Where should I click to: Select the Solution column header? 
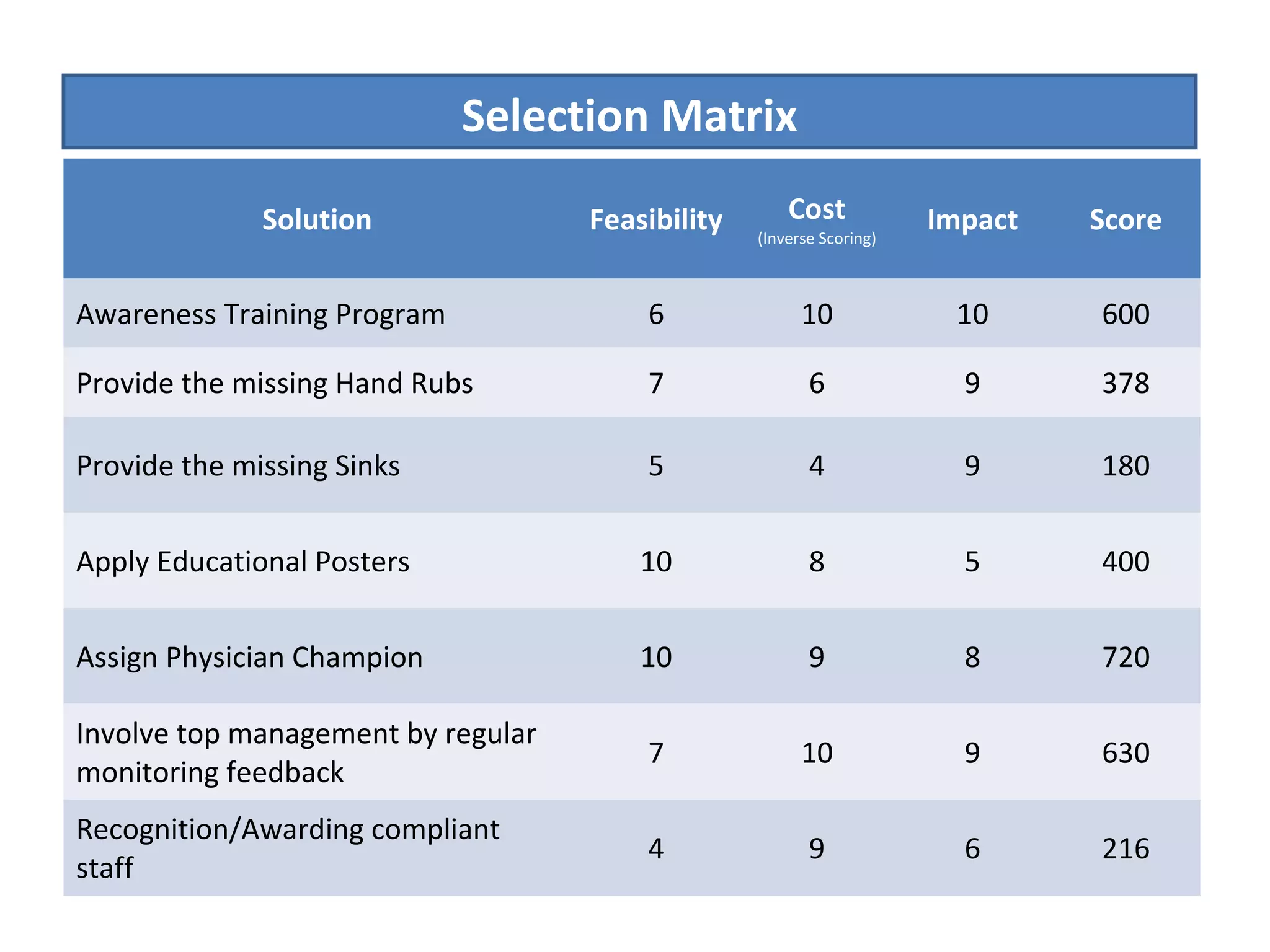[x=316, y=220]
